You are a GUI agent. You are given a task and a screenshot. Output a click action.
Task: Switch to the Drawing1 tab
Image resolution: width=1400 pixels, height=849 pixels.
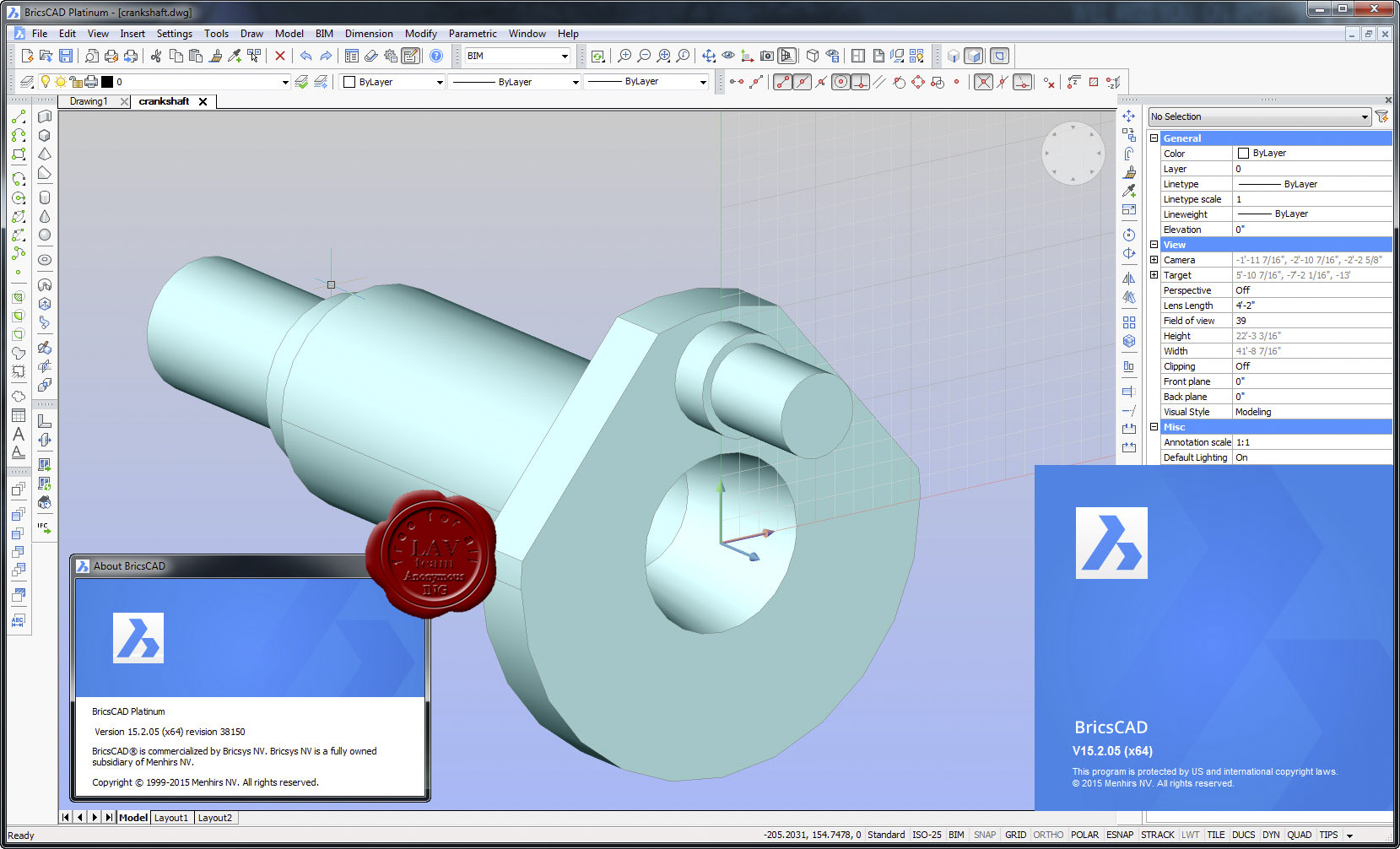click(x=89, y=101)
